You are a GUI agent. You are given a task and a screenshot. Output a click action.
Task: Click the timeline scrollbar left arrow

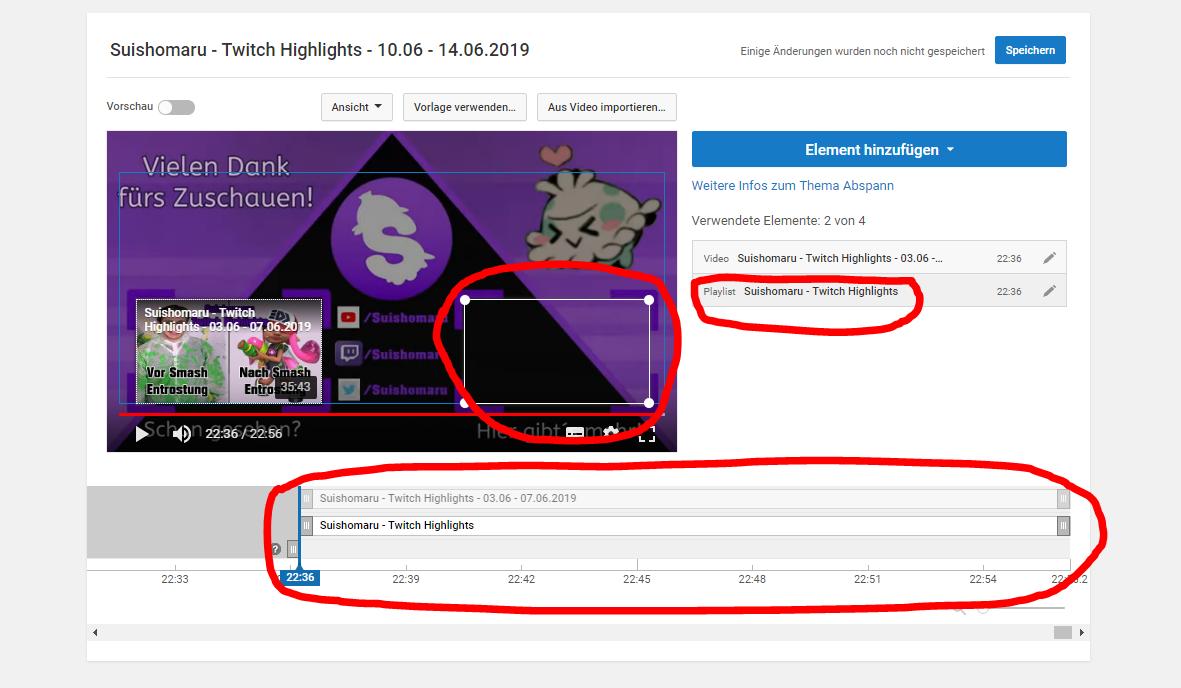[95, 632]
